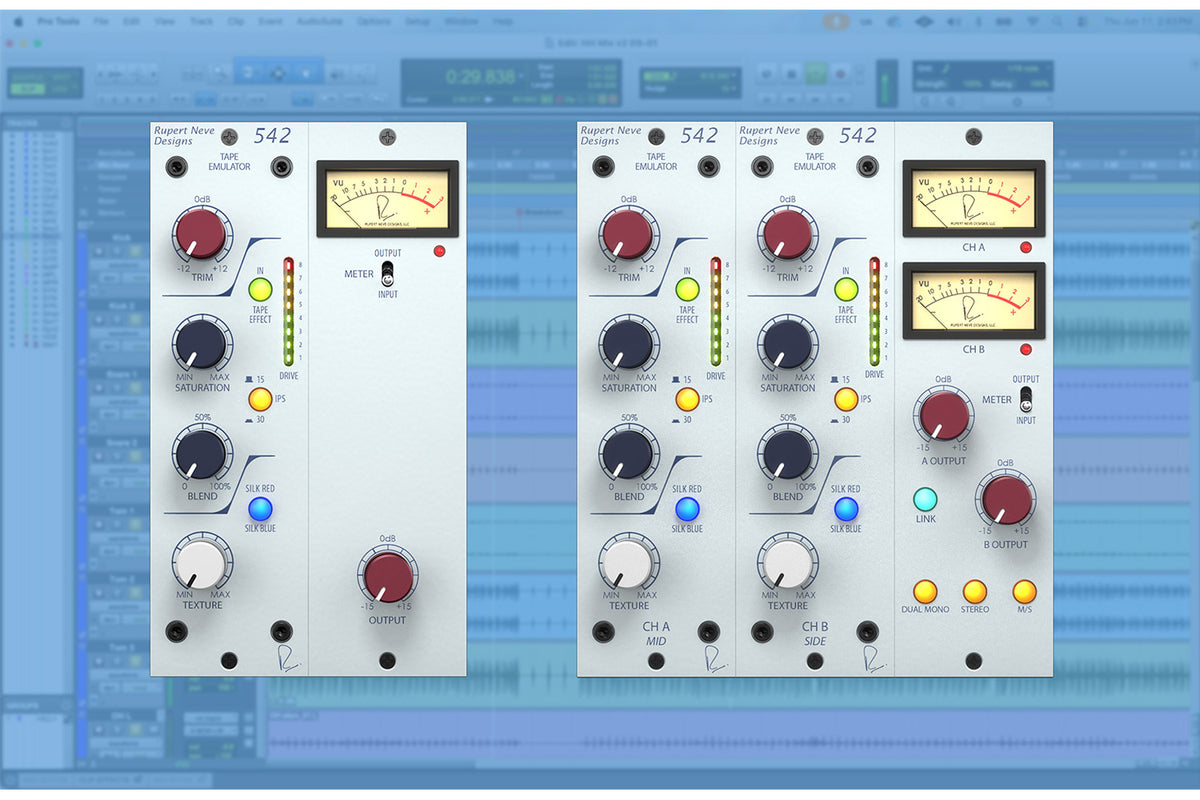The height and width of the screenshot is (800, 1200).
Task: Click the red LED beside the CH A label
Action: click(x=1025, y=247)
